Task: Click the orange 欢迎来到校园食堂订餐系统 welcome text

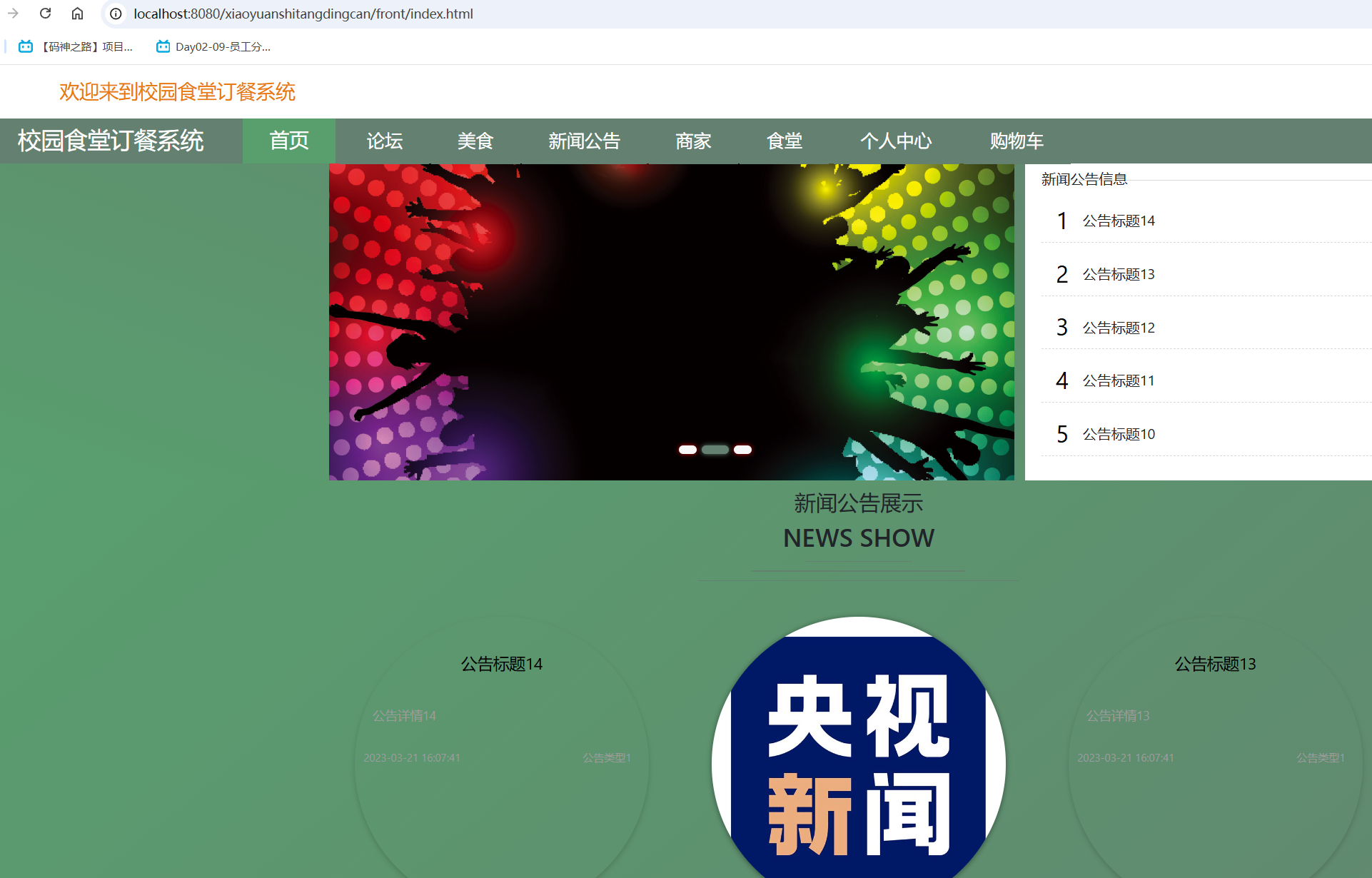Action: coord(177,91)
